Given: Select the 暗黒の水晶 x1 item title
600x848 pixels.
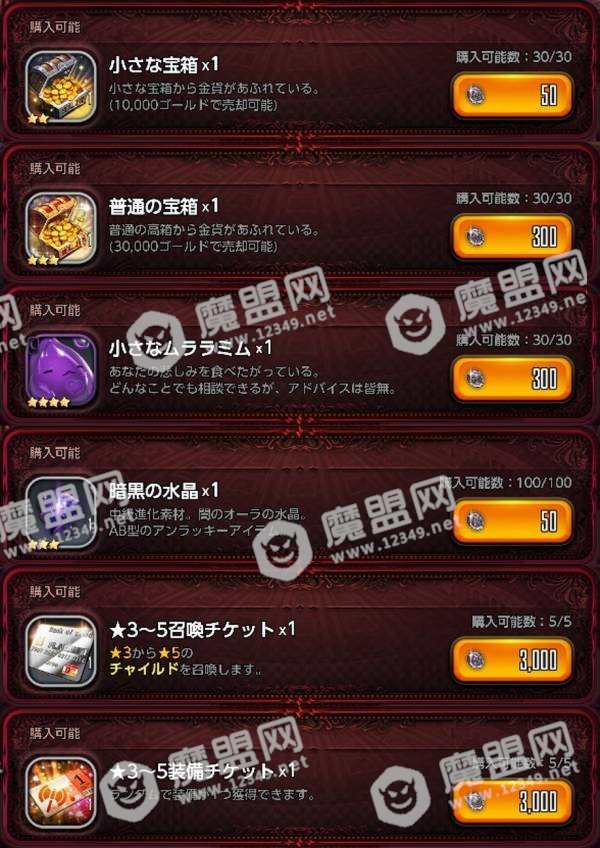Looking at the screenshot, I should (x=164, y=491).
